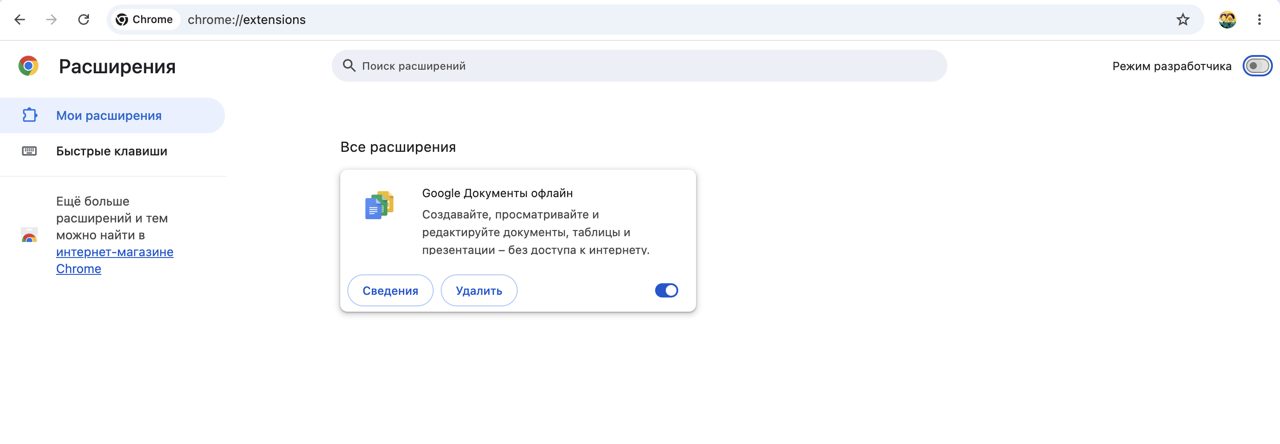Viewport: 1280px width, 444px height.
Task: Click the Расширения page title
Action: pos(117,67)
